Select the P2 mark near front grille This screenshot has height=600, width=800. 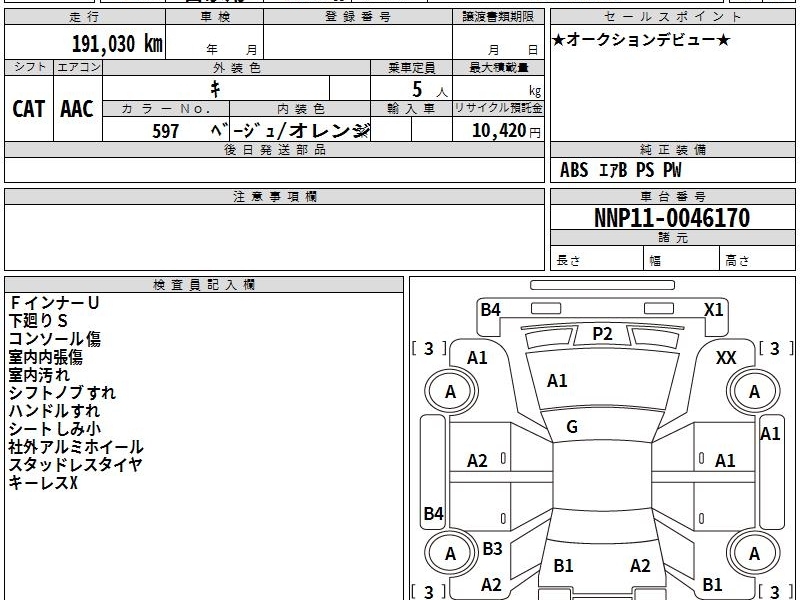tap(602, 334)
